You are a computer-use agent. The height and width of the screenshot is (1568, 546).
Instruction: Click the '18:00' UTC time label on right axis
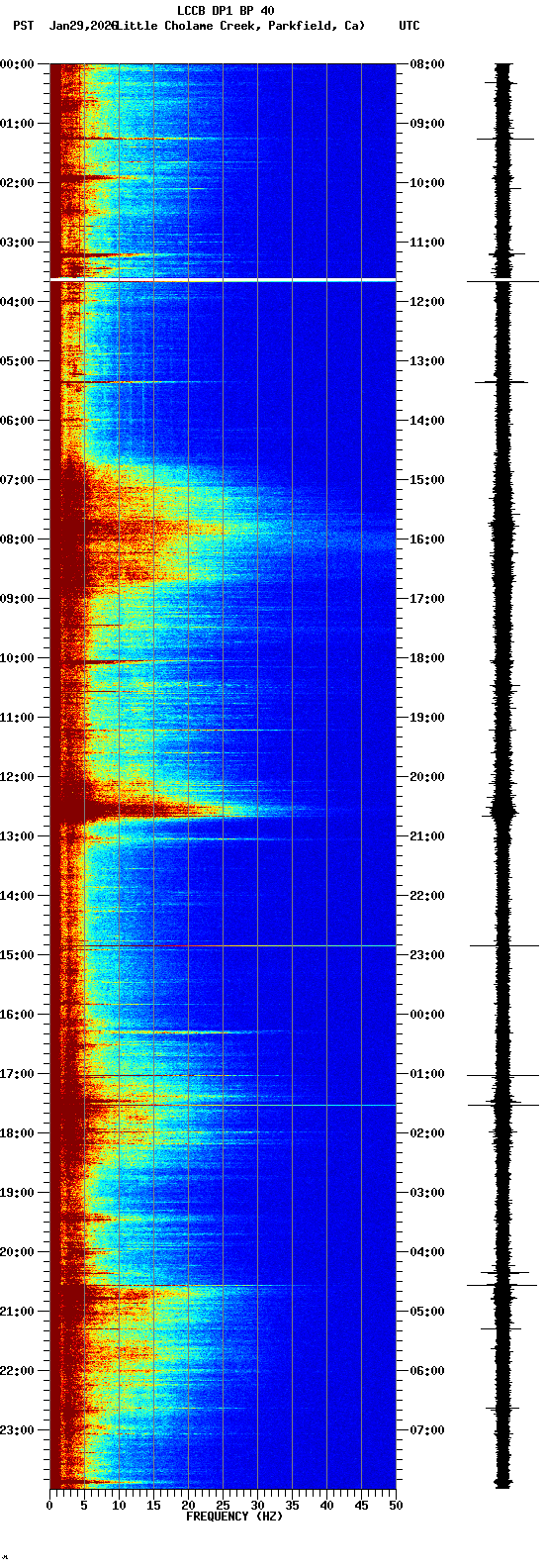[427, 658]
